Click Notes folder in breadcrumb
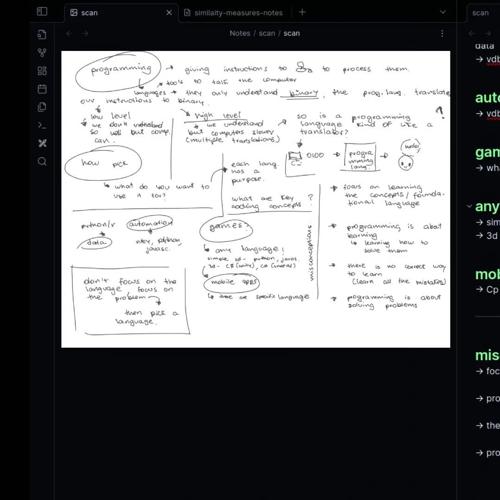 pyautogui.click(x=240, y=33)
